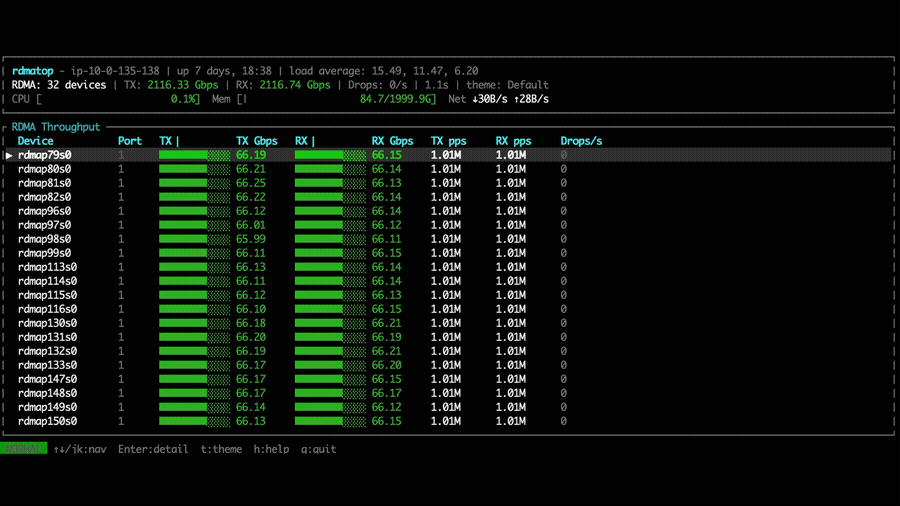Click the TX pps column header

448,141
